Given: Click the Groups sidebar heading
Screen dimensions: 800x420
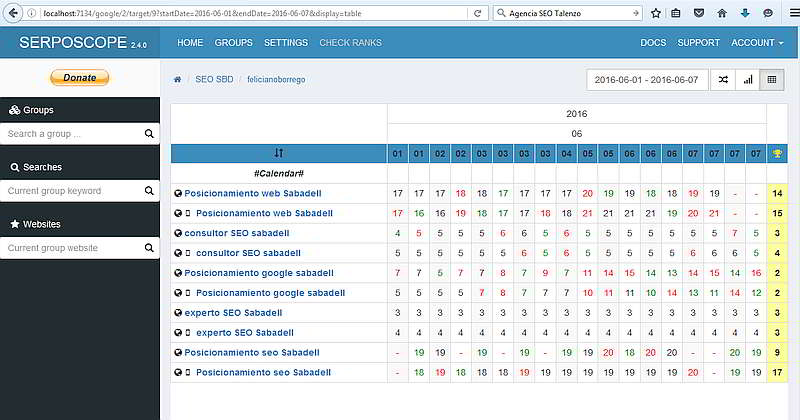Looking at the screenshot, I should pyautogui.click(x=32, y=110).
